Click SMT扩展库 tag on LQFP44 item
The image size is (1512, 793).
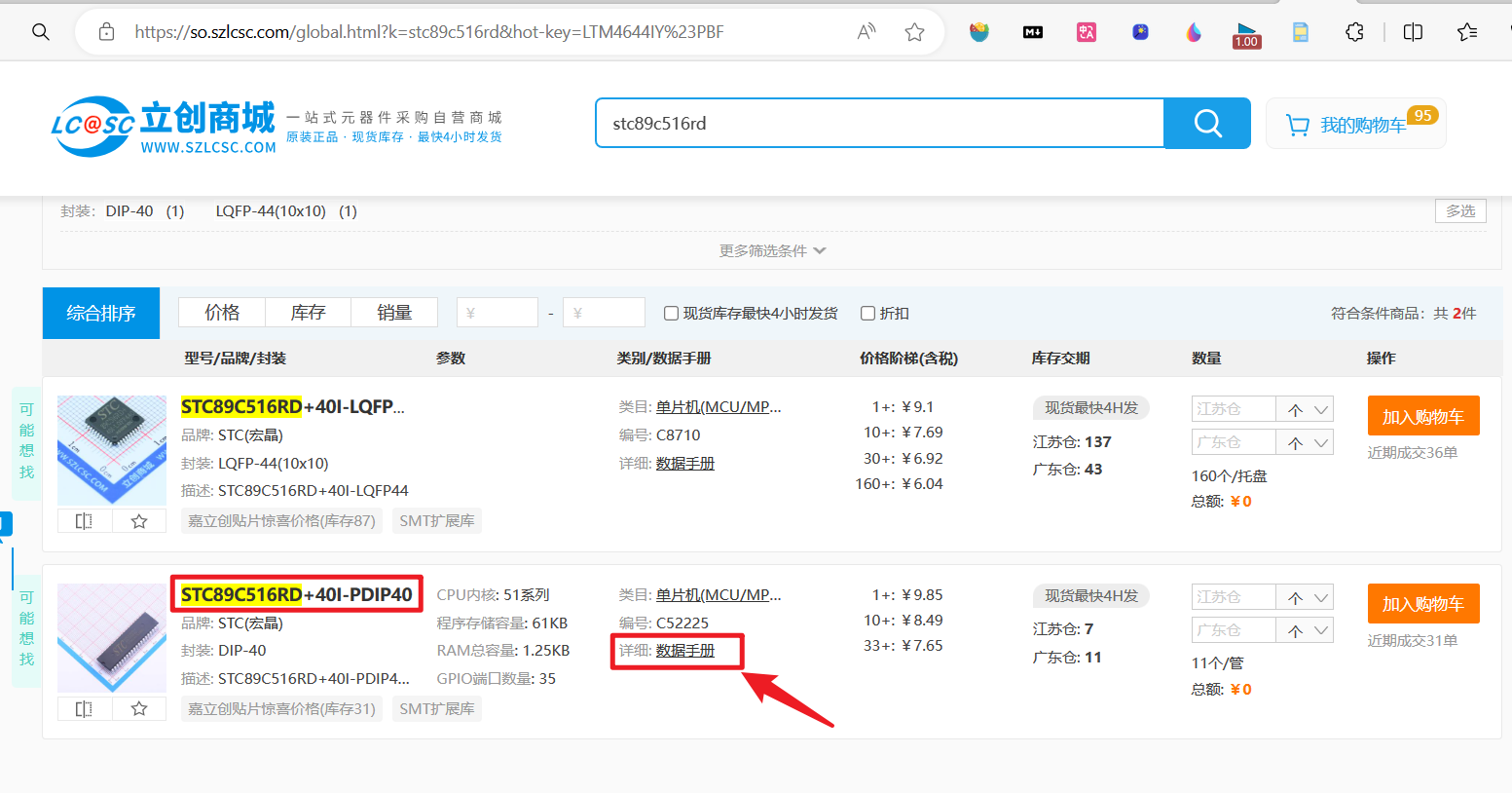coord(437,520)
